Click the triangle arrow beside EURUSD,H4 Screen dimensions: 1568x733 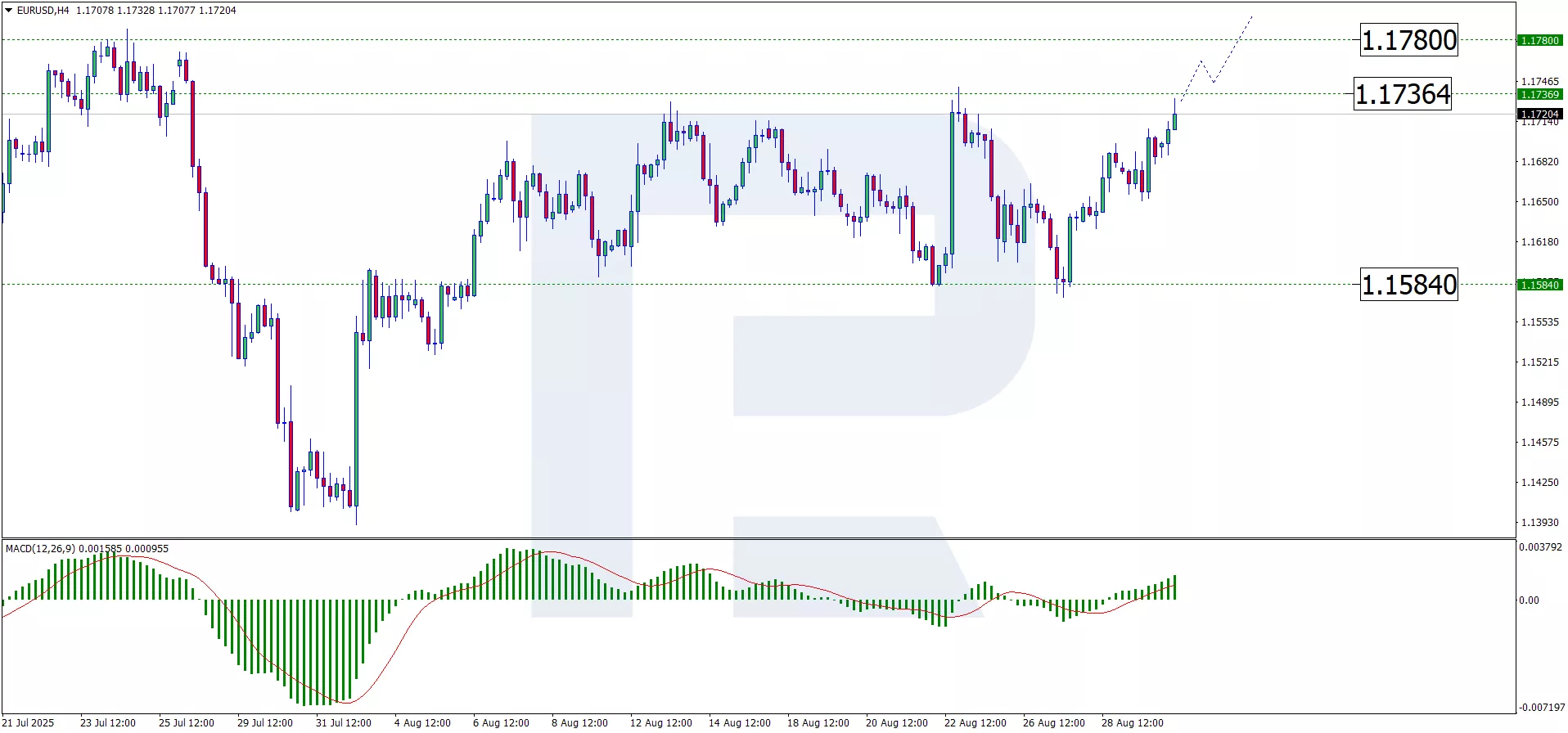tap(9, 11)
